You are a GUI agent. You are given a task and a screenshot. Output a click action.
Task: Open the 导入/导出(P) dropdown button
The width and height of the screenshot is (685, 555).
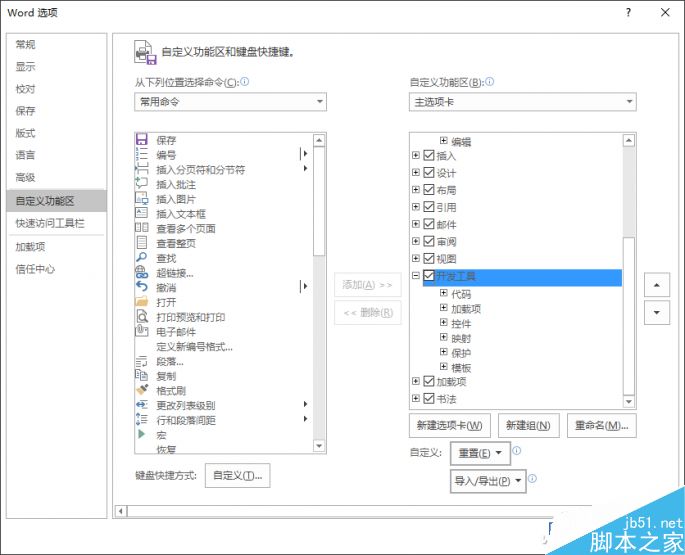pyautogui.click(x=488, y=481)
